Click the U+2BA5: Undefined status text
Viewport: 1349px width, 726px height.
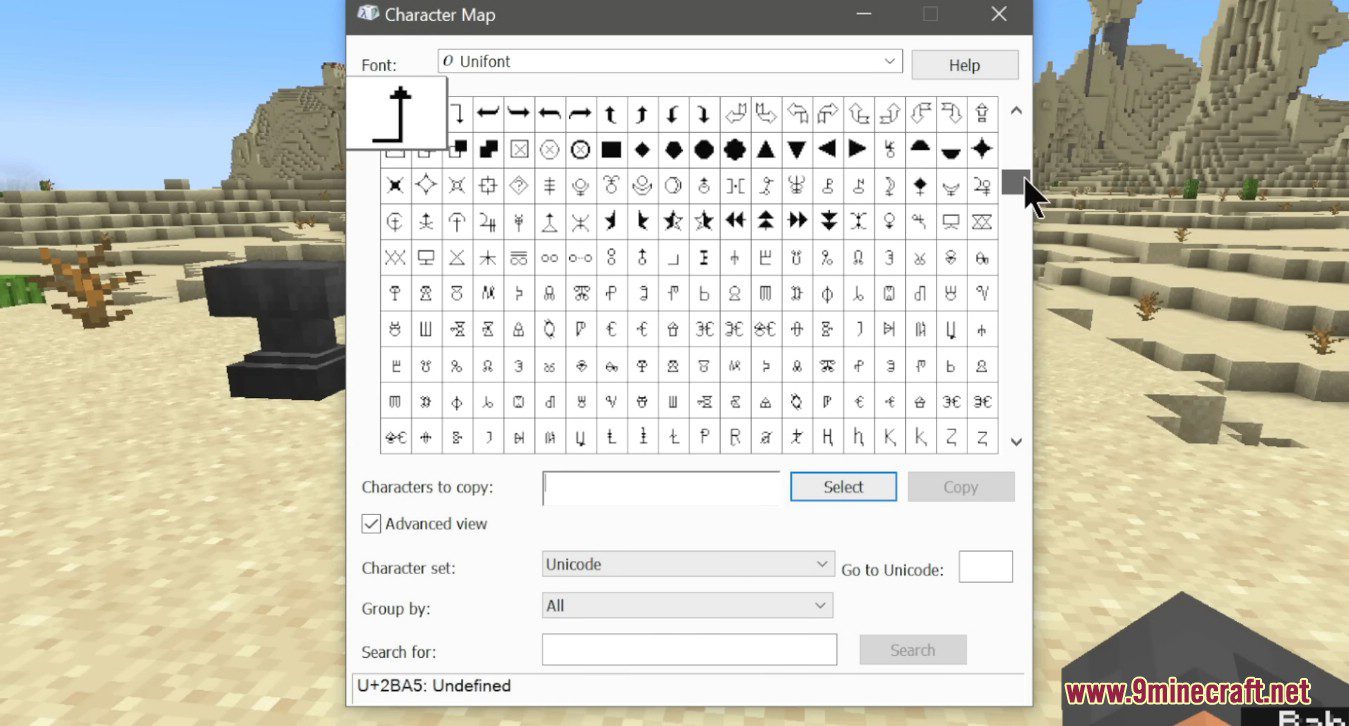[x=434, y=686]
